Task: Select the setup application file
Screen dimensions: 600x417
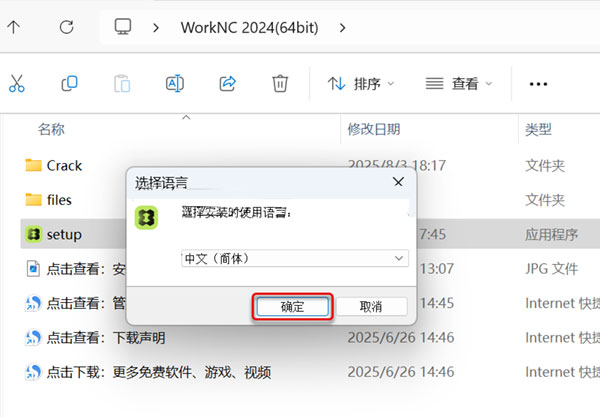Action: [x=64, y=235]
